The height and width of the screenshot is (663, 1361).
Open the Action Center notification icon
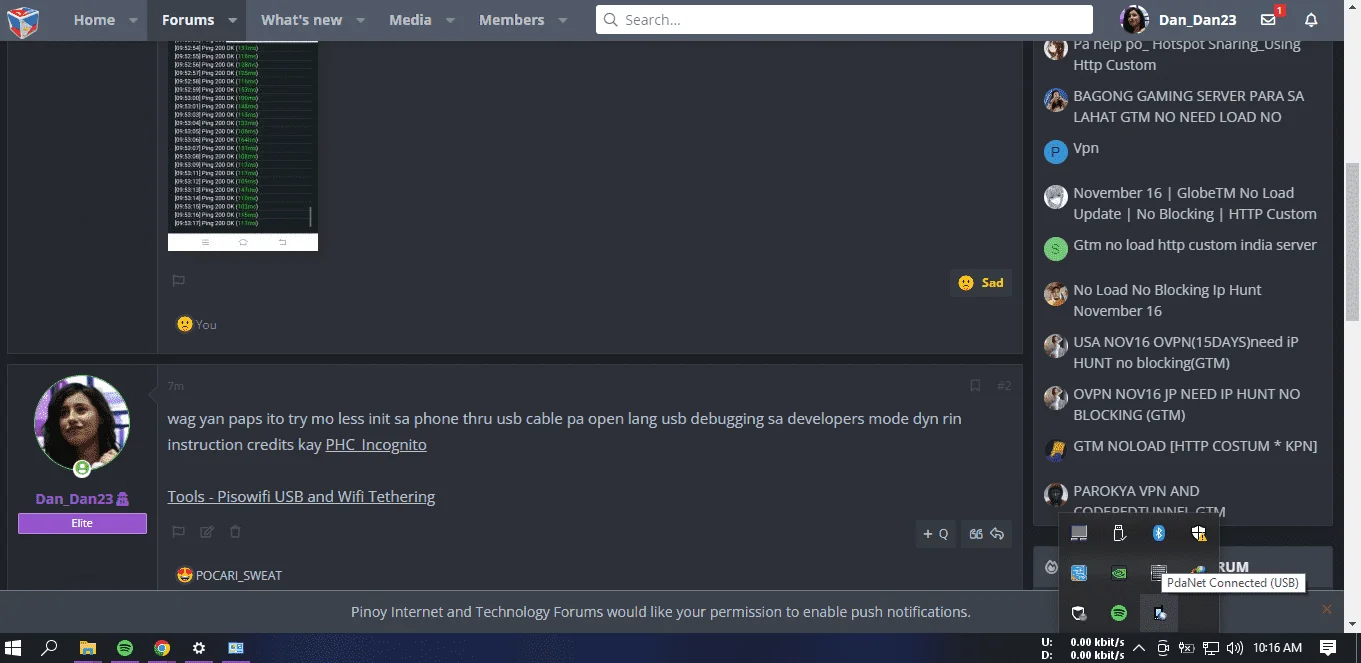1328,648
